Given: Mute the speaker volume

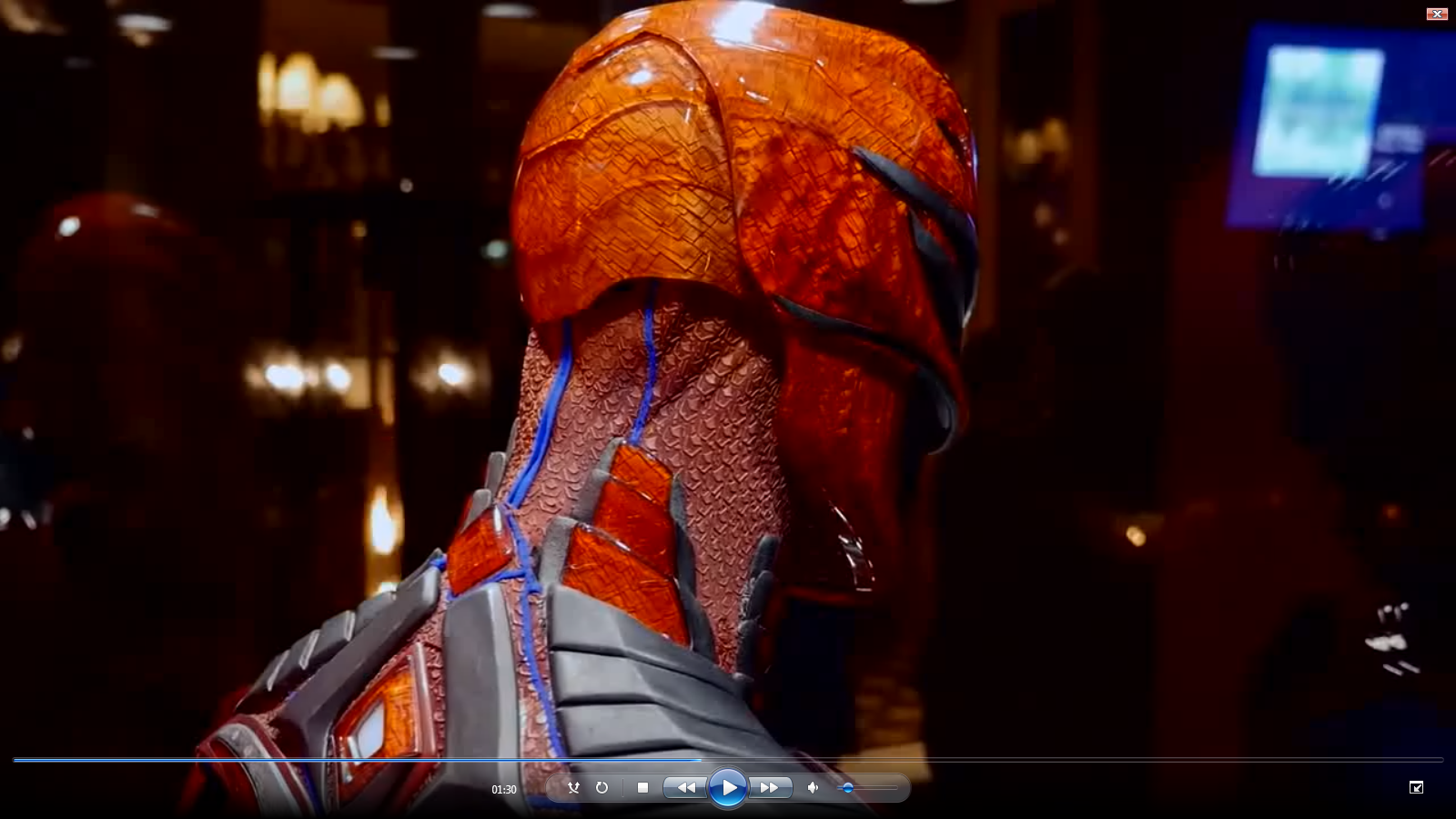Looking at the screenshot, I should (813, 788).
